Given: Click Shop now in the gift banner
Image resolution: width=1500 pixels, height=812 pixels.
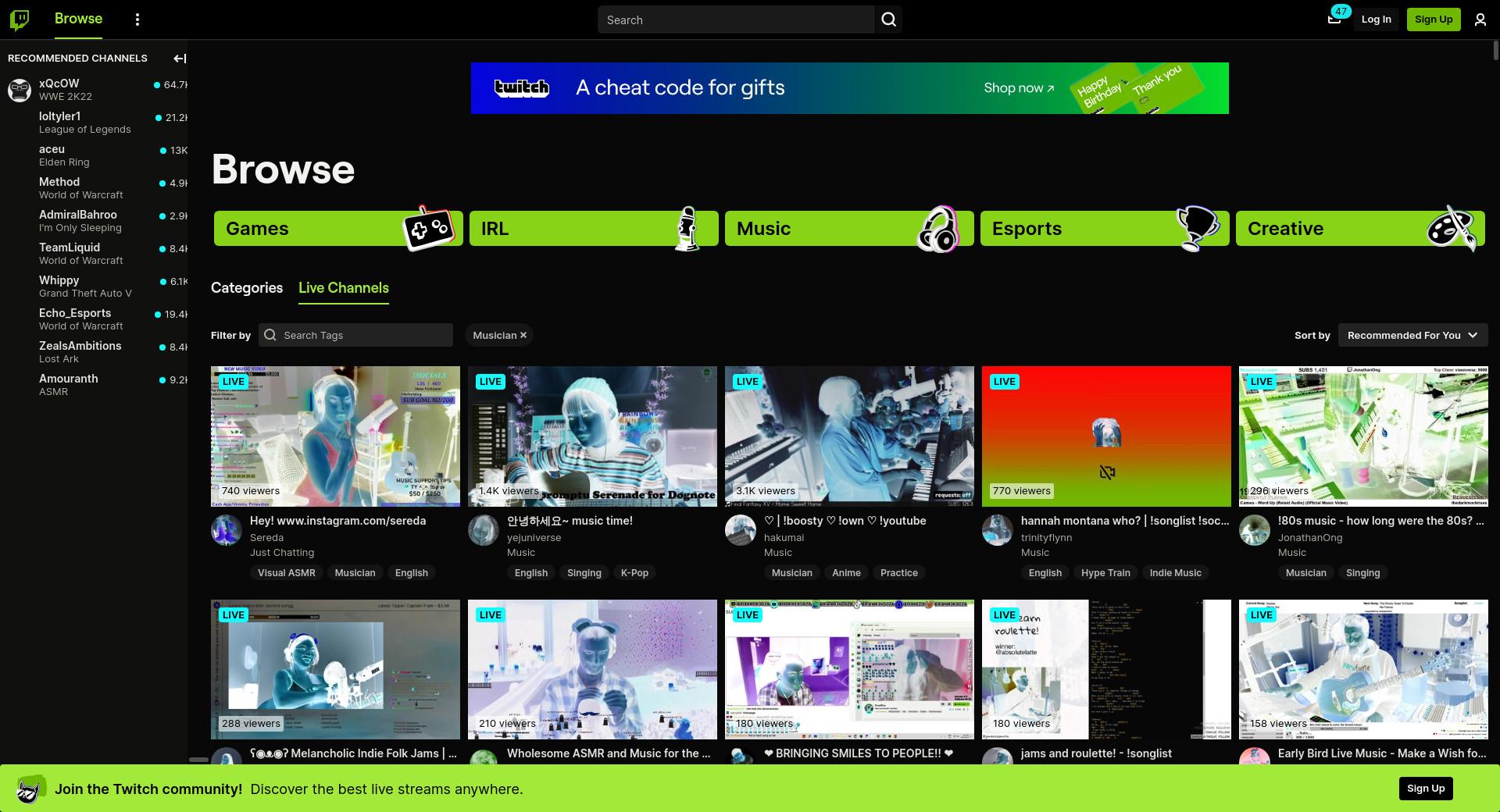Looking at the screenshot, I should [x=1019, y=88].
